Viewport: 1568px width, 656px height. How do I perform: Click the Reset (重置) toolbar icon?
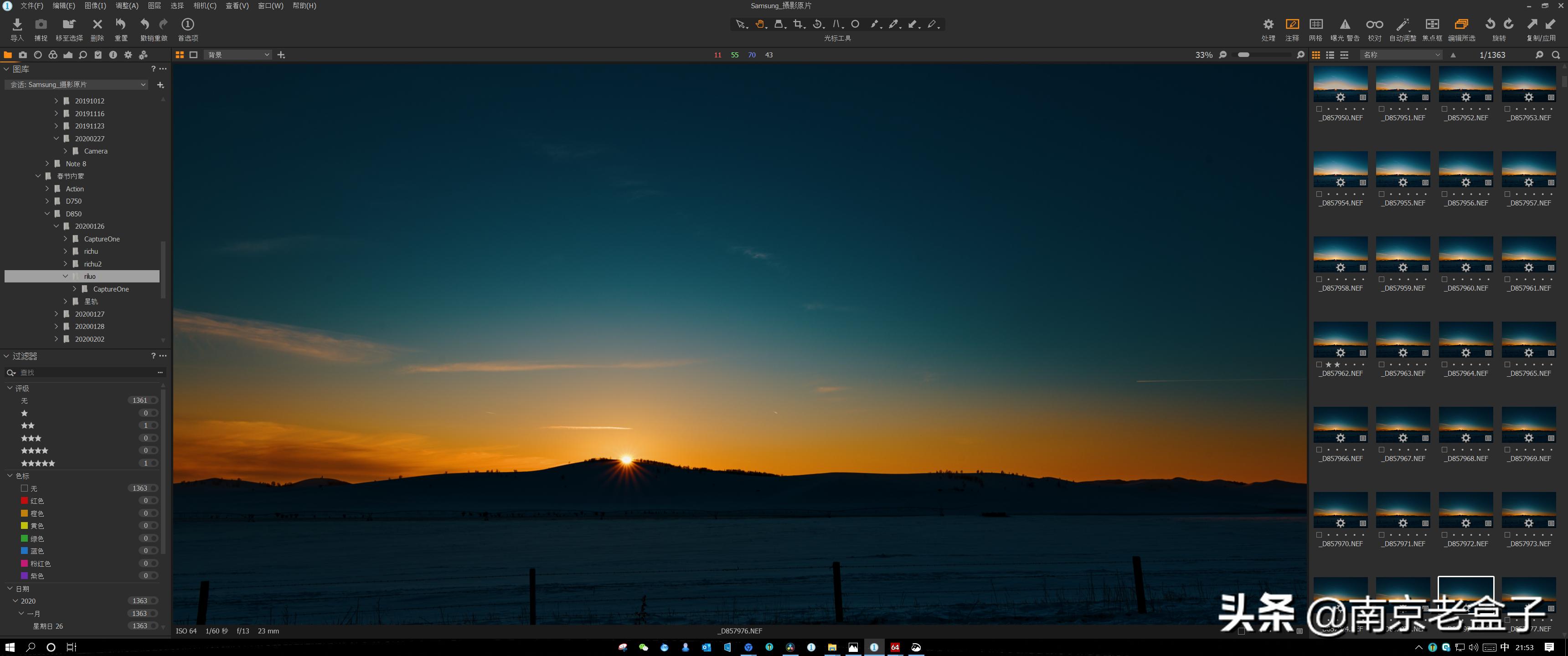click(120, 25)
